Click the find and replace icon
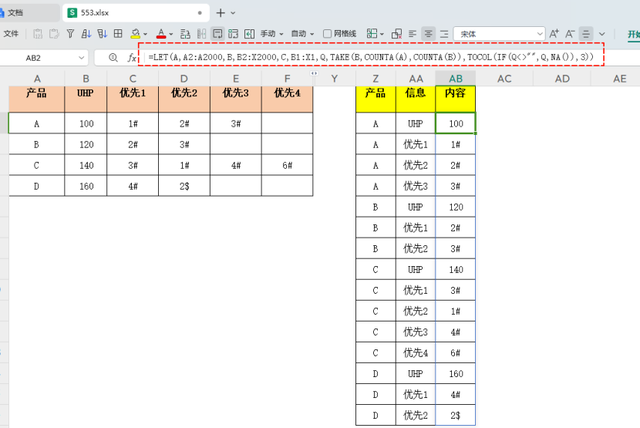 185,34
